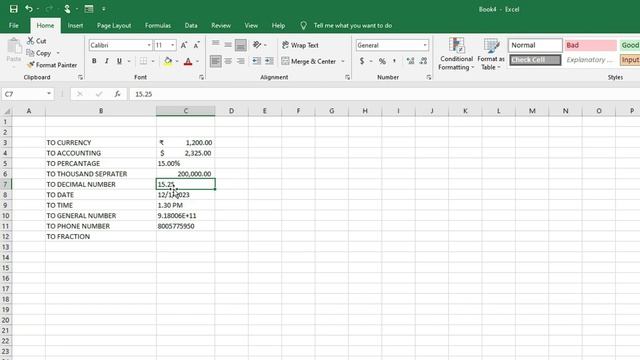This screenshot has height=360, width=640.
Task: Apply Percent Style format
Action: click(382, 61)
